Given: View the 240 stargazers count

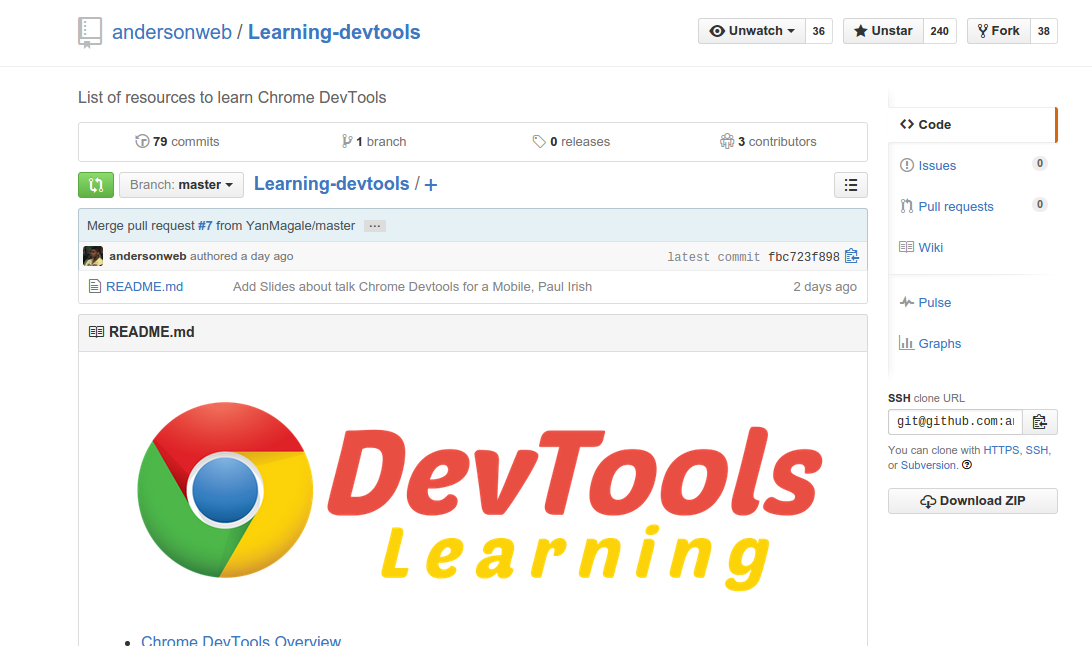Looking at the screenshot, I should point(939,31).
